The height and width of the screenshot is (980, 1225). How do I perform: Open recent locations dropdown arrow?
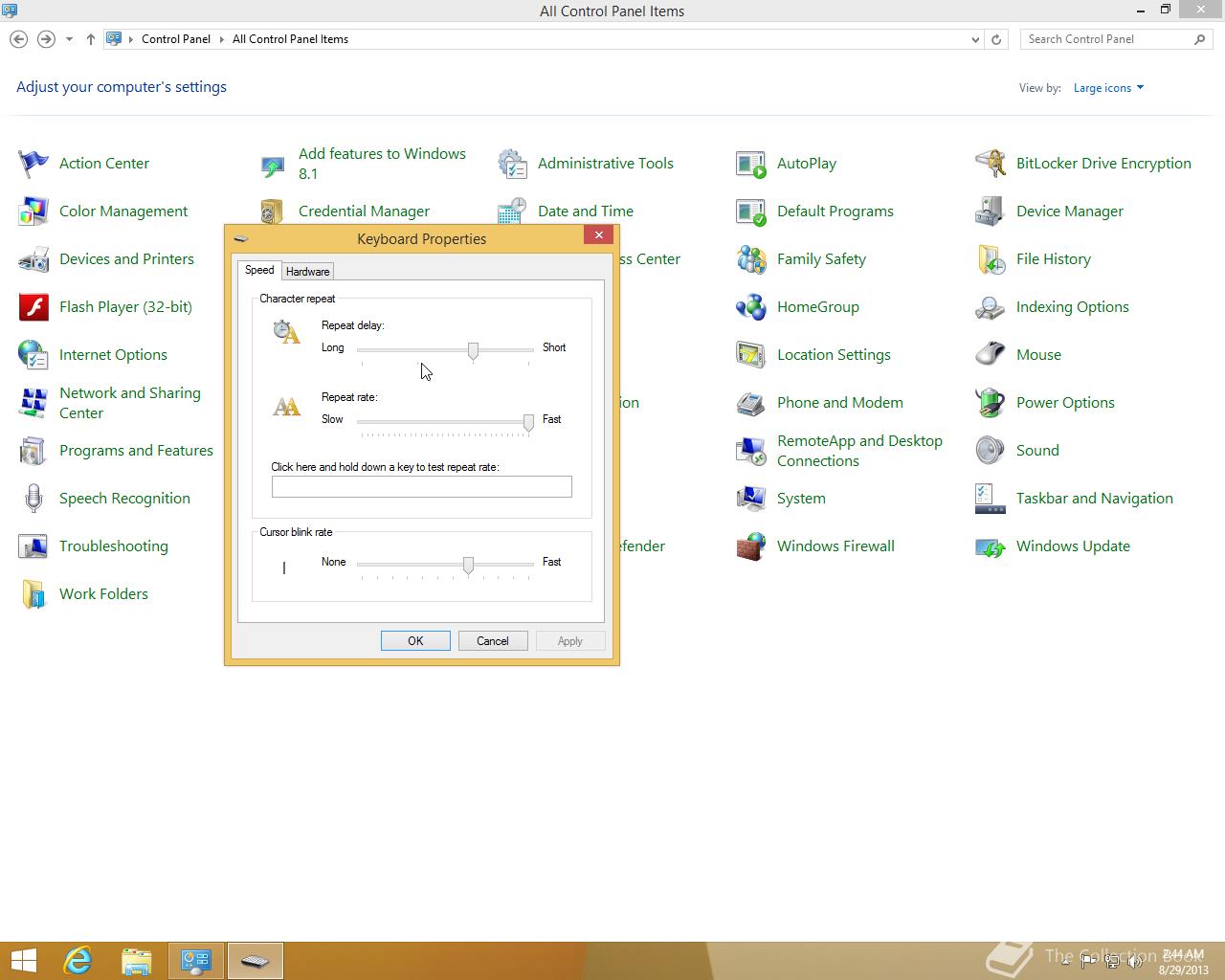(69, 39)
